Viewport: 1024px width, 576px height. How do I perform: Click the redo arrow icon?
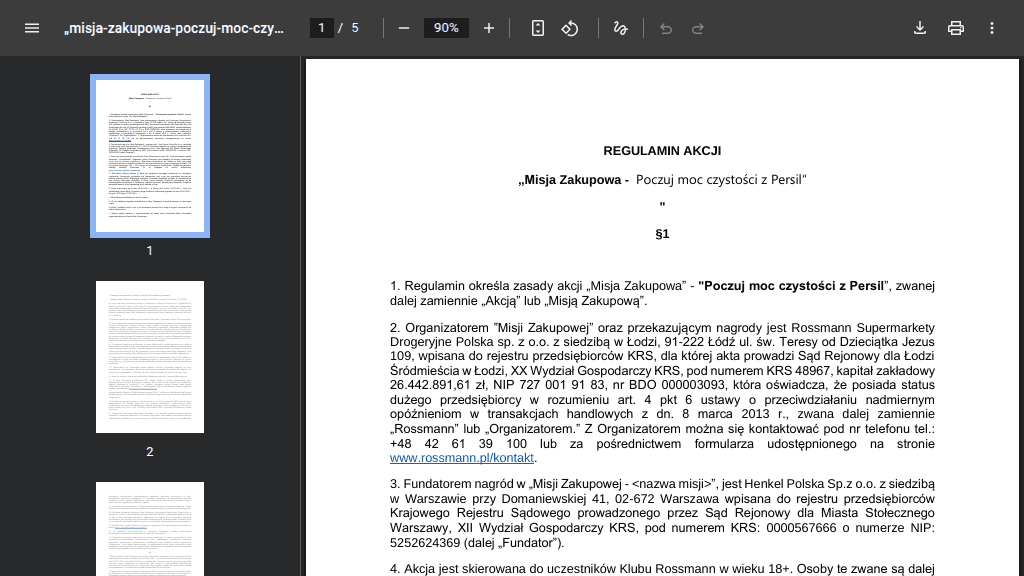[x=697, y=28]
